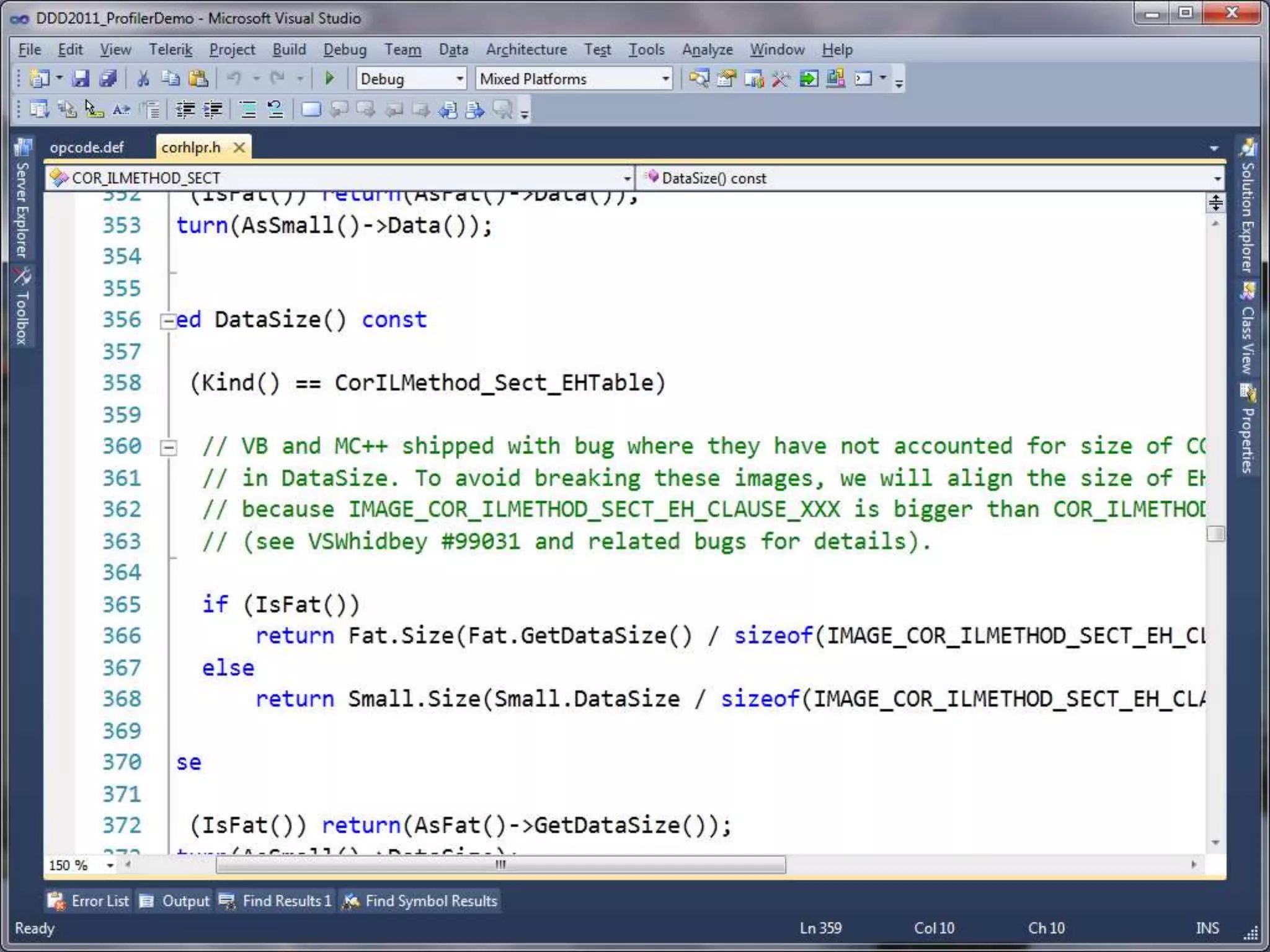
Task: Open the Start Page green arrow icon
Action: pyautogui.click(x=808, y=79)
